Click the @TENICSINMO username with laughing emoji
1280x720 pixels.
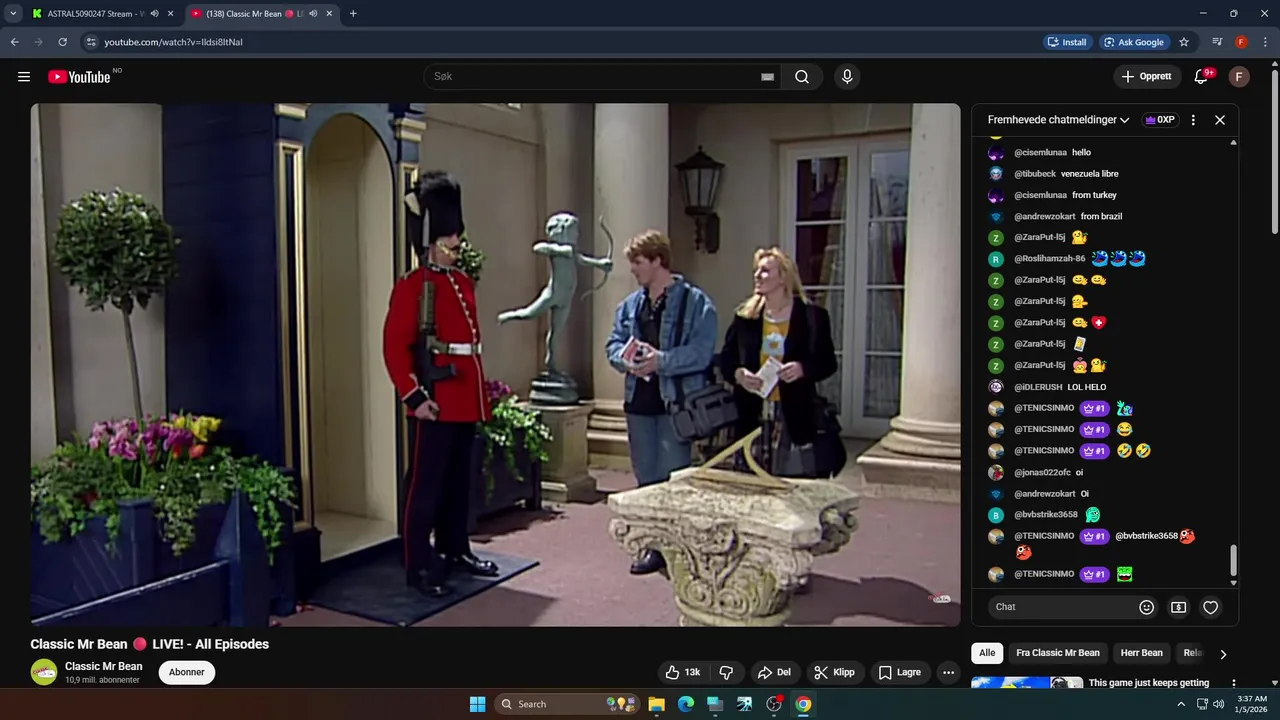pyautogui.click(x=1044, y=429)
